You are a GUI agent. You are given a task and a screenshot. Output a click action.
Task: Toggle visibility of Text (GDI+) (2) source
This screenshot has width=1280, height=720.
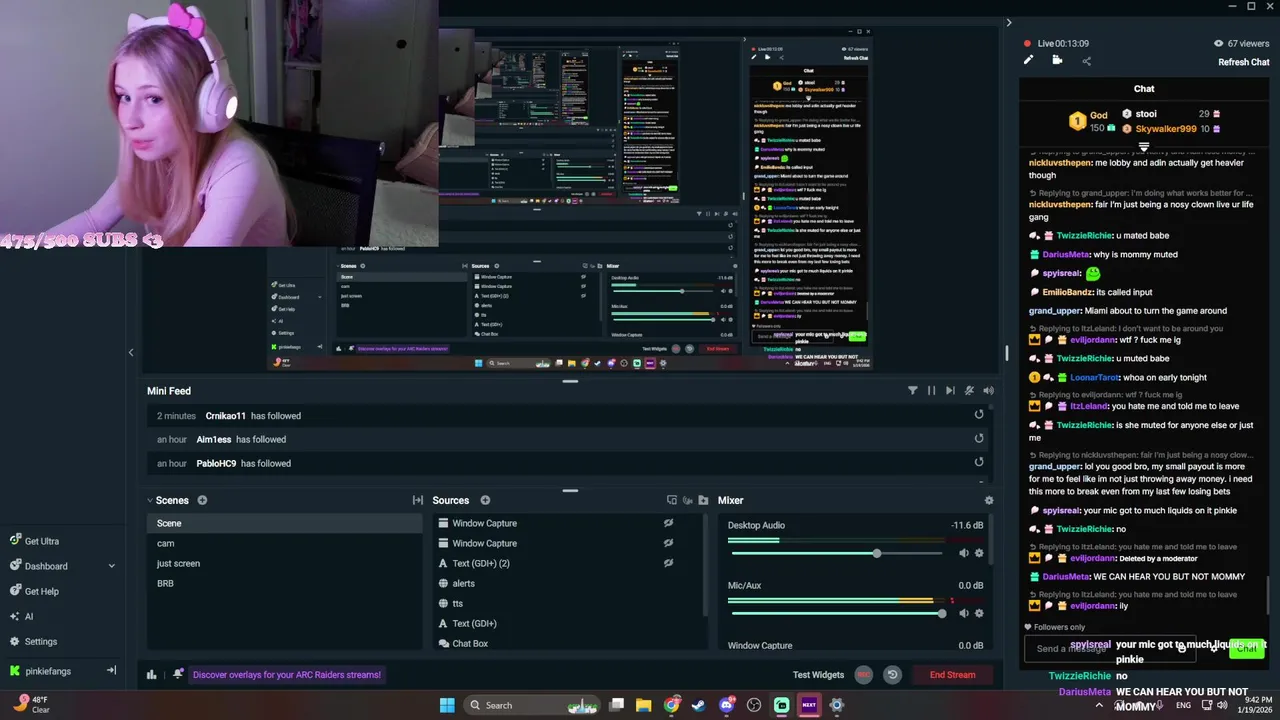(x=668, y=563)
